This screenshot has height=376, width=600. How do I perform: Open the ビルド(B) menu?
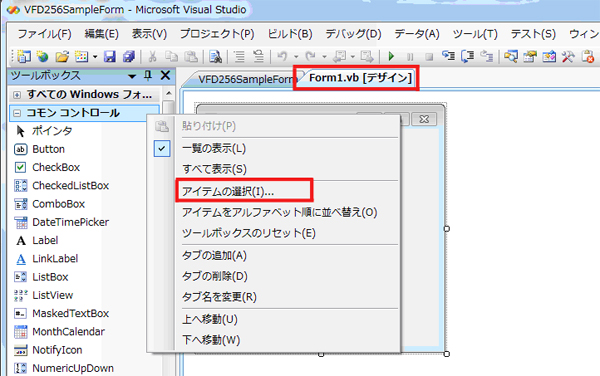pos(290,34)
